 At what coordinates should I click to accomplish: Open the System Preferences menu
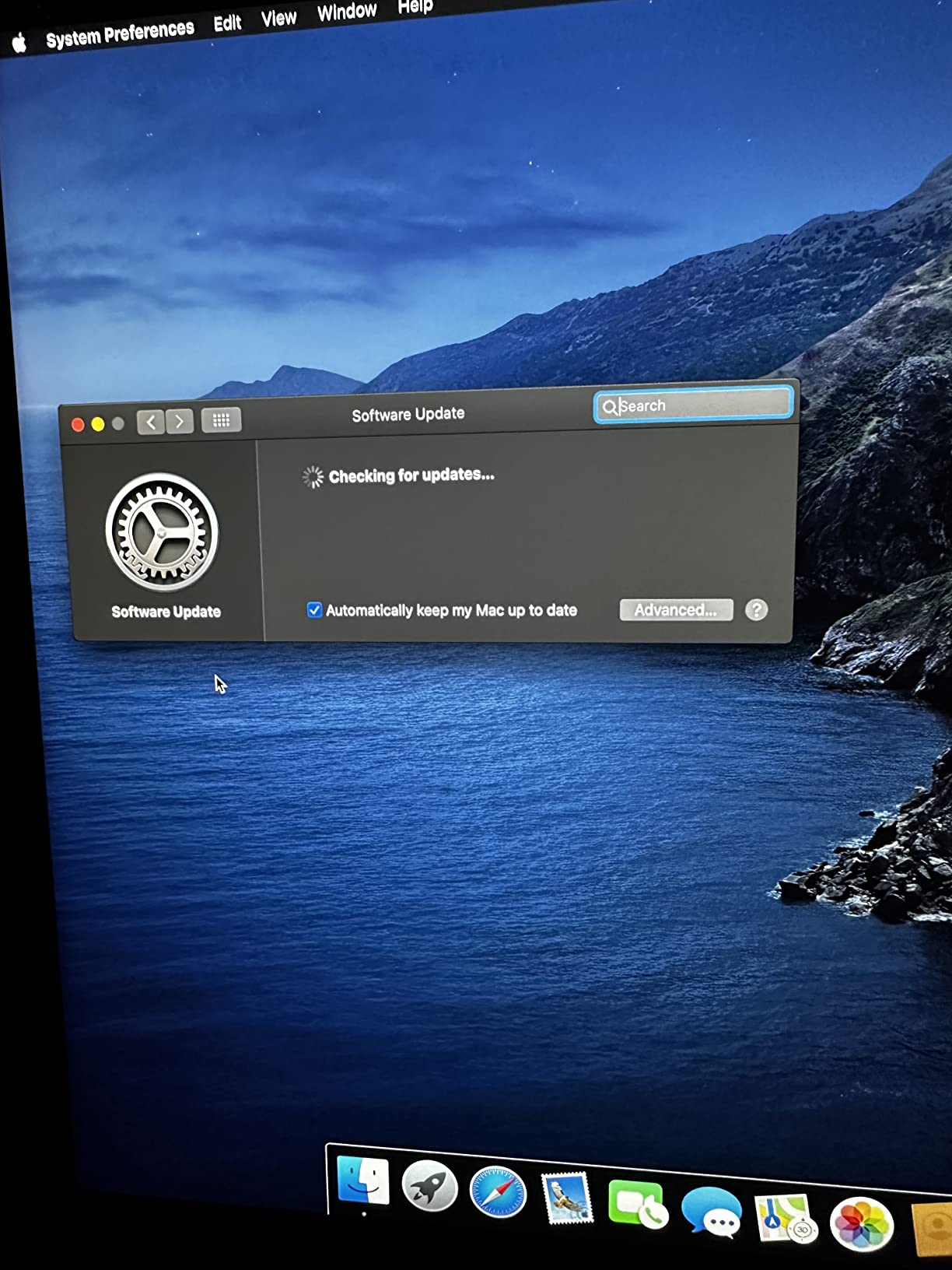pyautogui.click(x=120, y=33)
